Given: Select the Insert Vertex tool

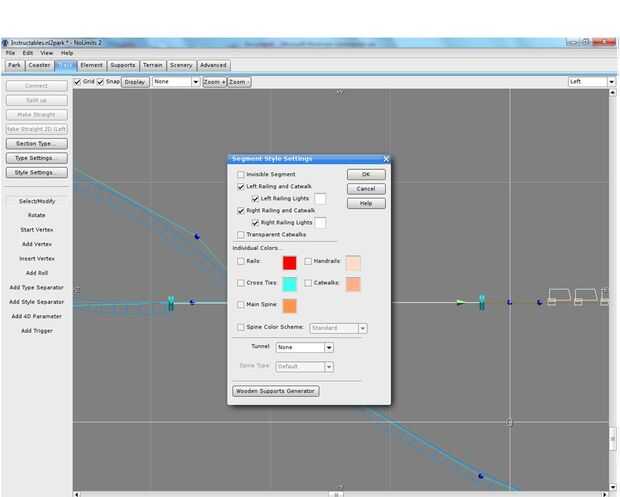Looking at the screenshot, I should (37, 259).
